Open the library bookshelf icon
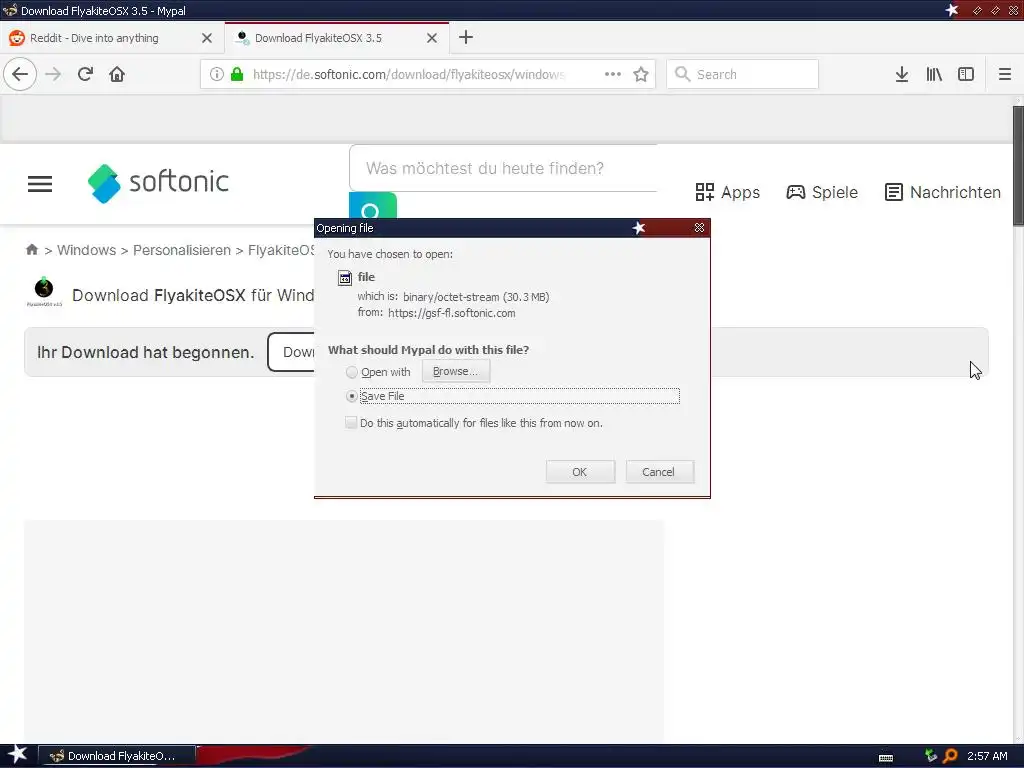Screen dimensions: 1024x768 (934, 74)
